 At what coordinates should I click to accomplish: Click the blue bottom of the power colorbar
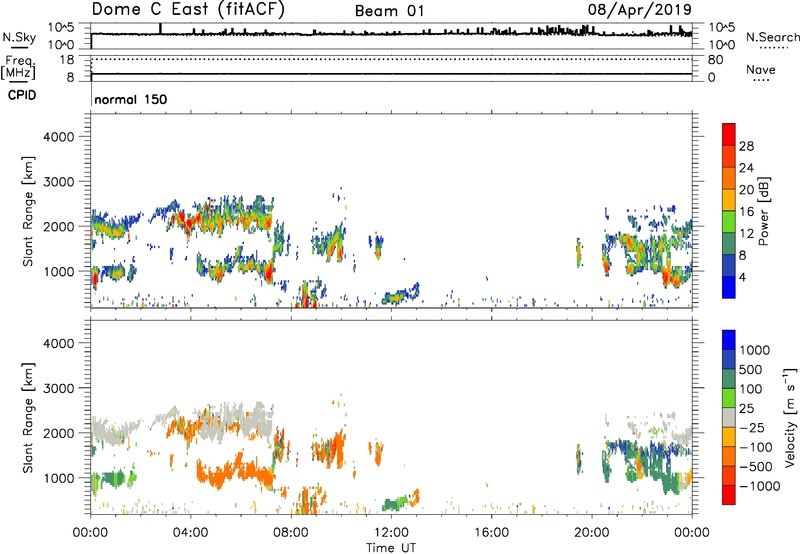[729, 288]
